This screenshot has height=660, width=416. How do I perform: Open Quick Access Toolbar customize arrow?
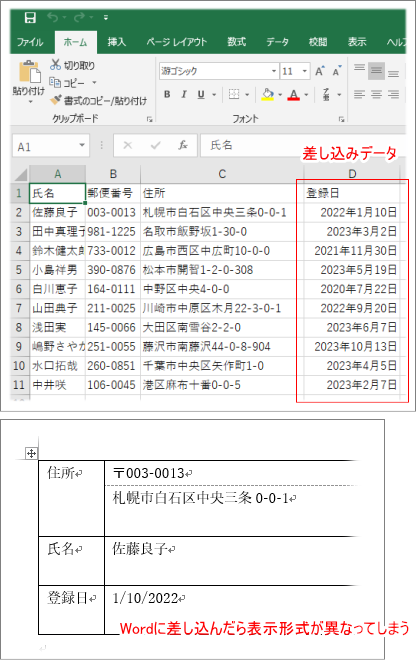[106, 18]
